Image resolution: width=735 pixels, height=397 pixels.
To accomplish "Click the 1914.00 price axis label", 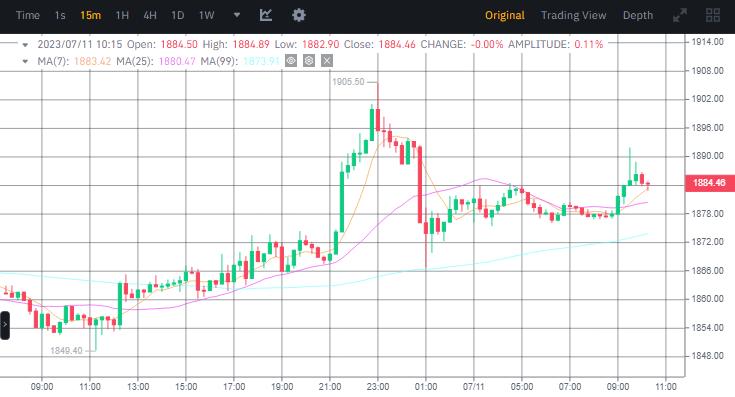I will [x=708, y=42].
